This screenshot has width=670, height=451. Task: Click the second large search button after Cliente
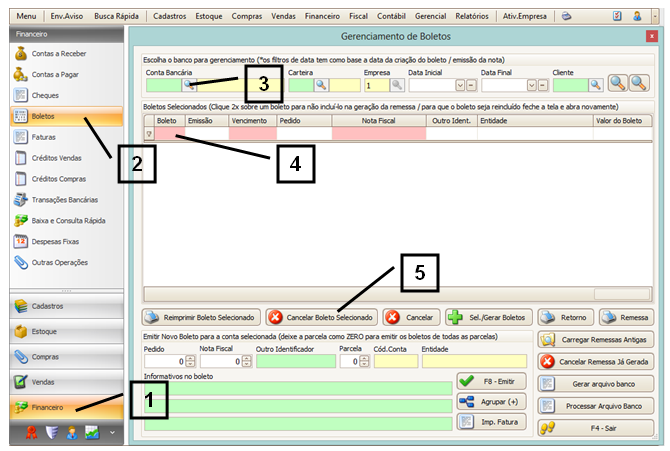tap(639, 83)
